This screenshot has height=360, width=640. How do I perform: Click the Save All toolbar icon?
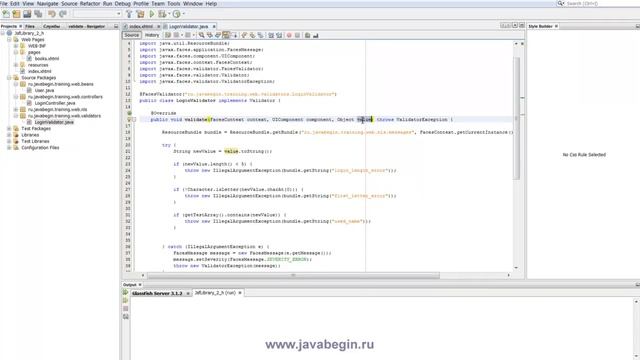[x=38, y=14]
